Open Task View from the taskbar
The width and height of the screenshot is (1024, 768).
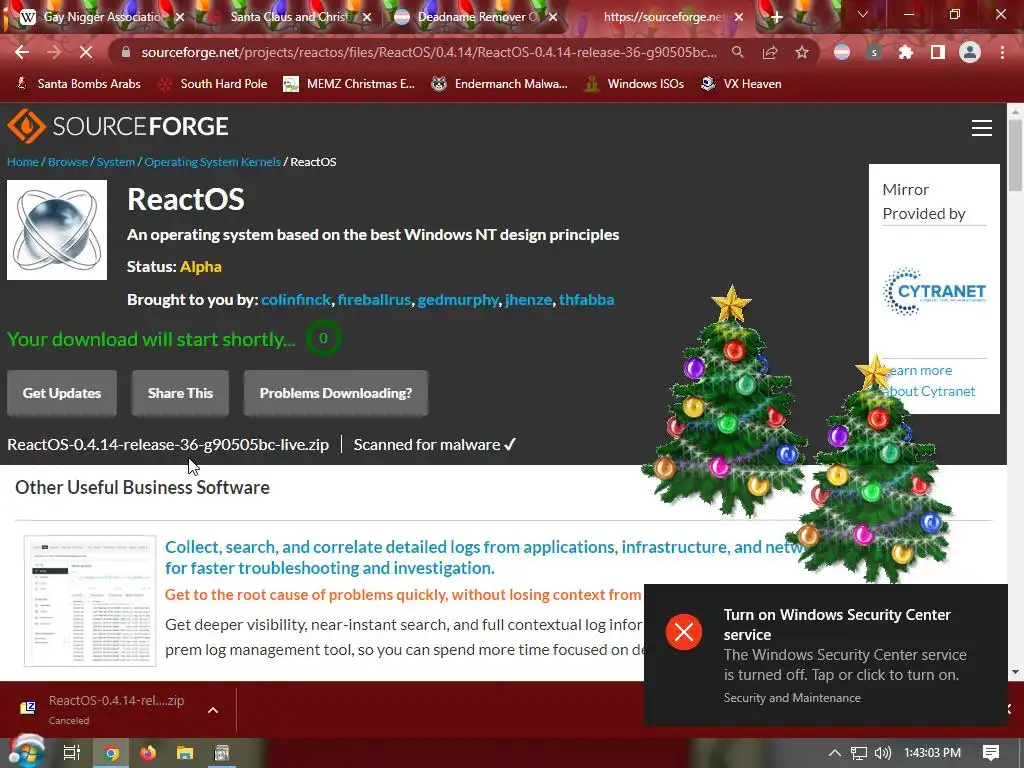[x=71, y=753]
